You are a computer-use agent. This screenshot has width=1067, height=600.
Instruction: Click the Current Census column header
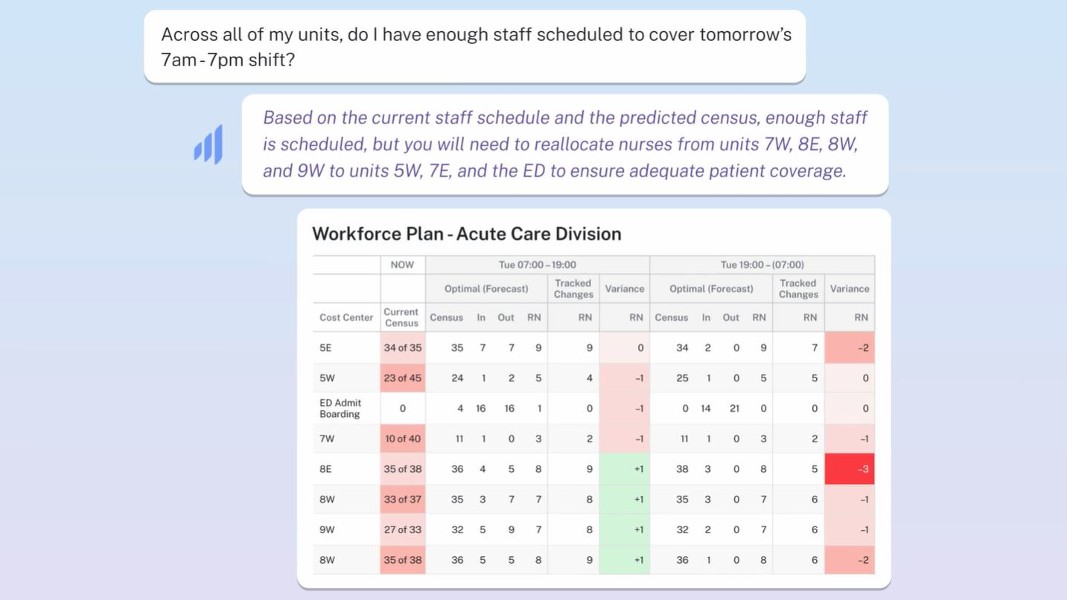coord(402,318)
